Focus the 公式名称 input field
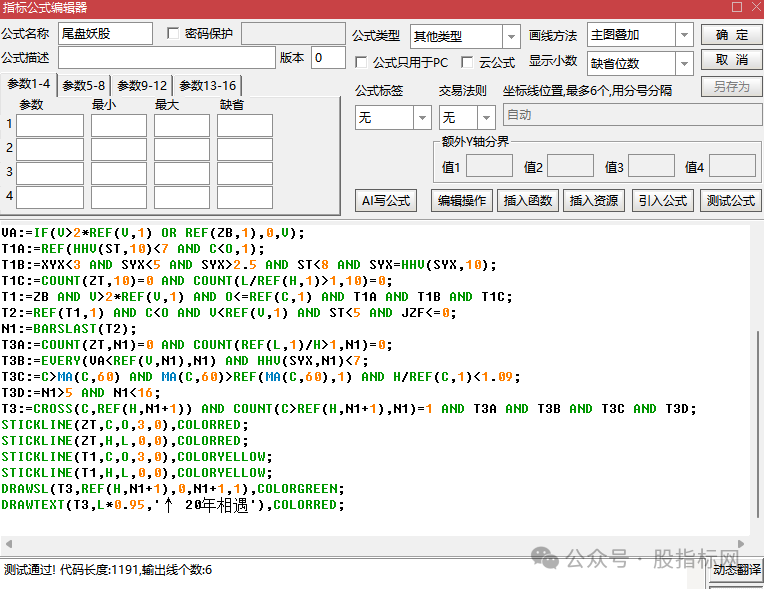 pos(105,34)
